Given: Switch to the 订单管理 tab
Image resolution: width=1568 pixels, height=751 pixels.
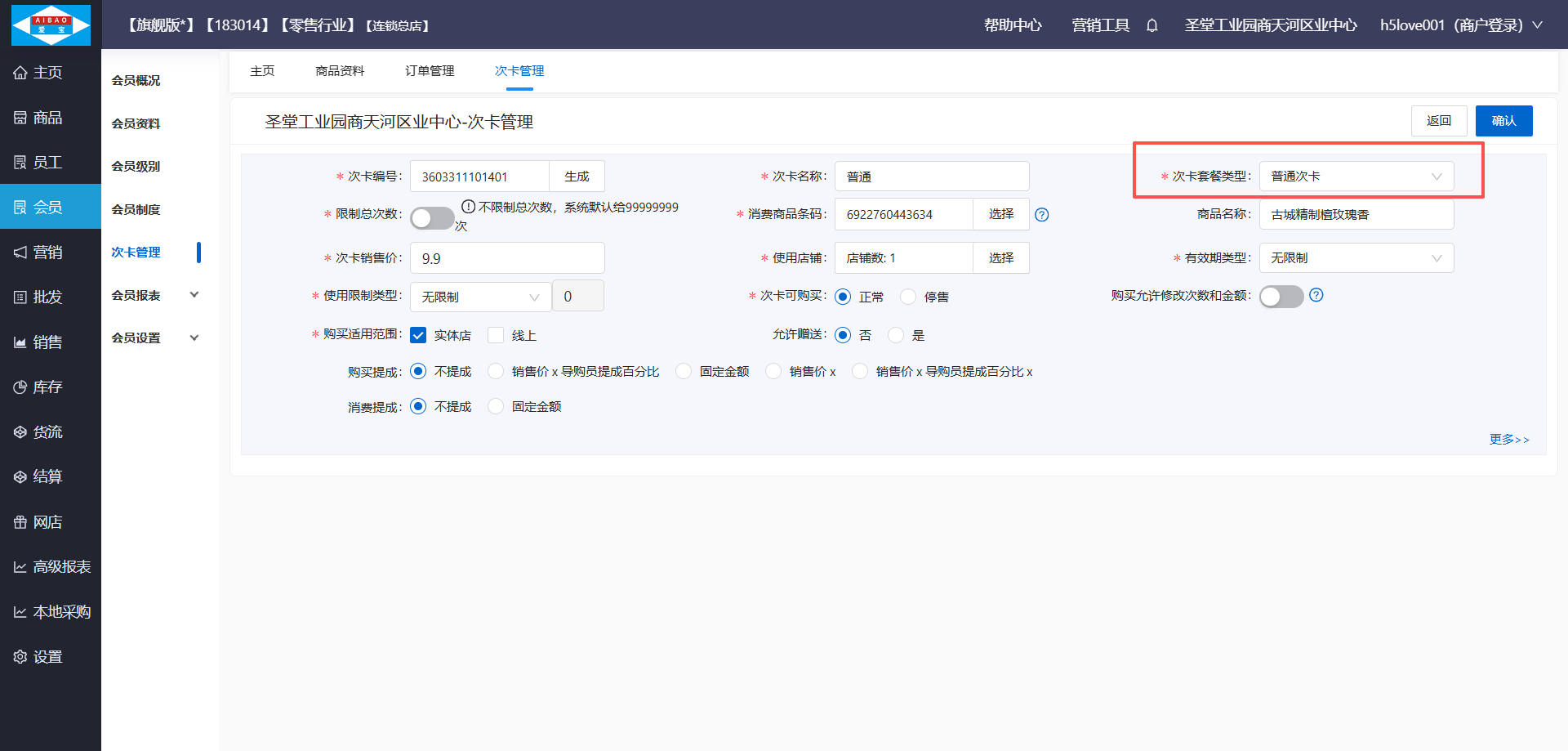Looking at the screenshot, I should 430,71.
